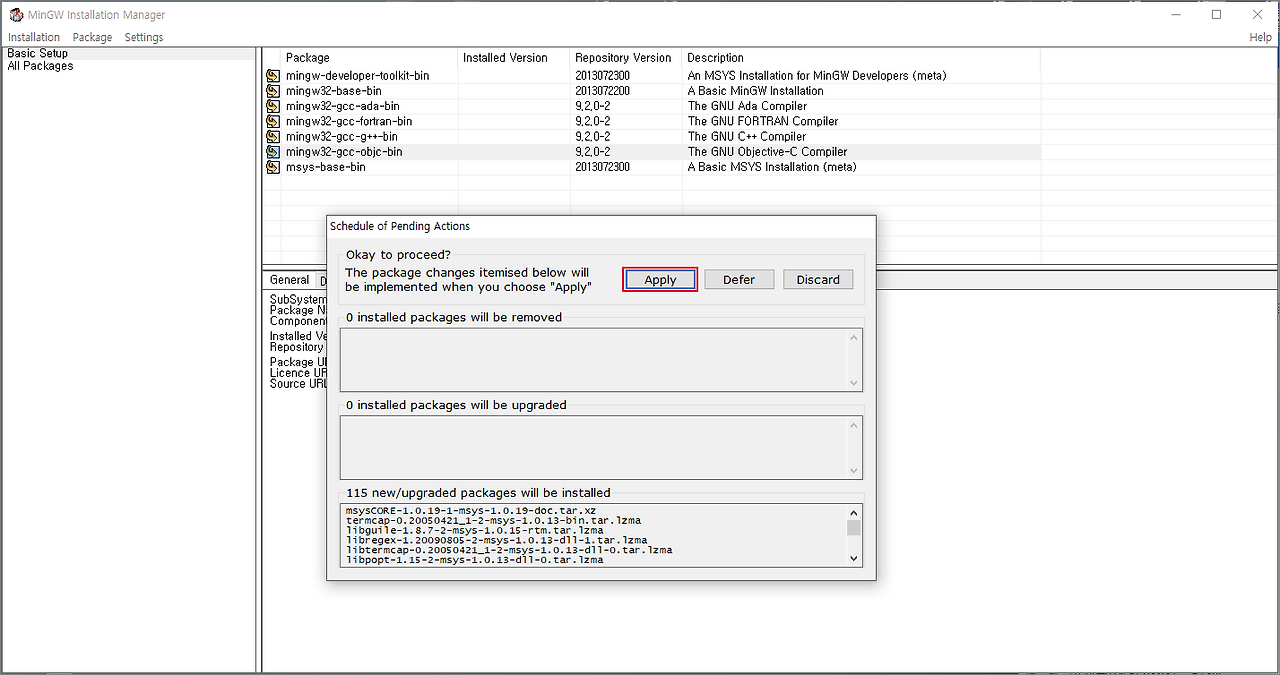Mark the mingw-developer-toolkit-bin package icon
1280x675 pixels.
(x=273, y=76)
